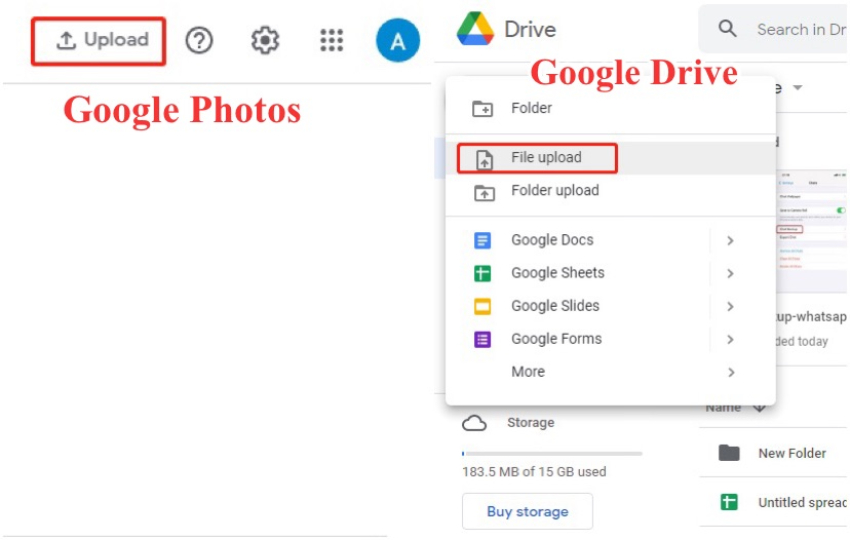This screenshot has width=850, height=540.
Task: Click the new folder icon in menu
Action: point(482,109)
